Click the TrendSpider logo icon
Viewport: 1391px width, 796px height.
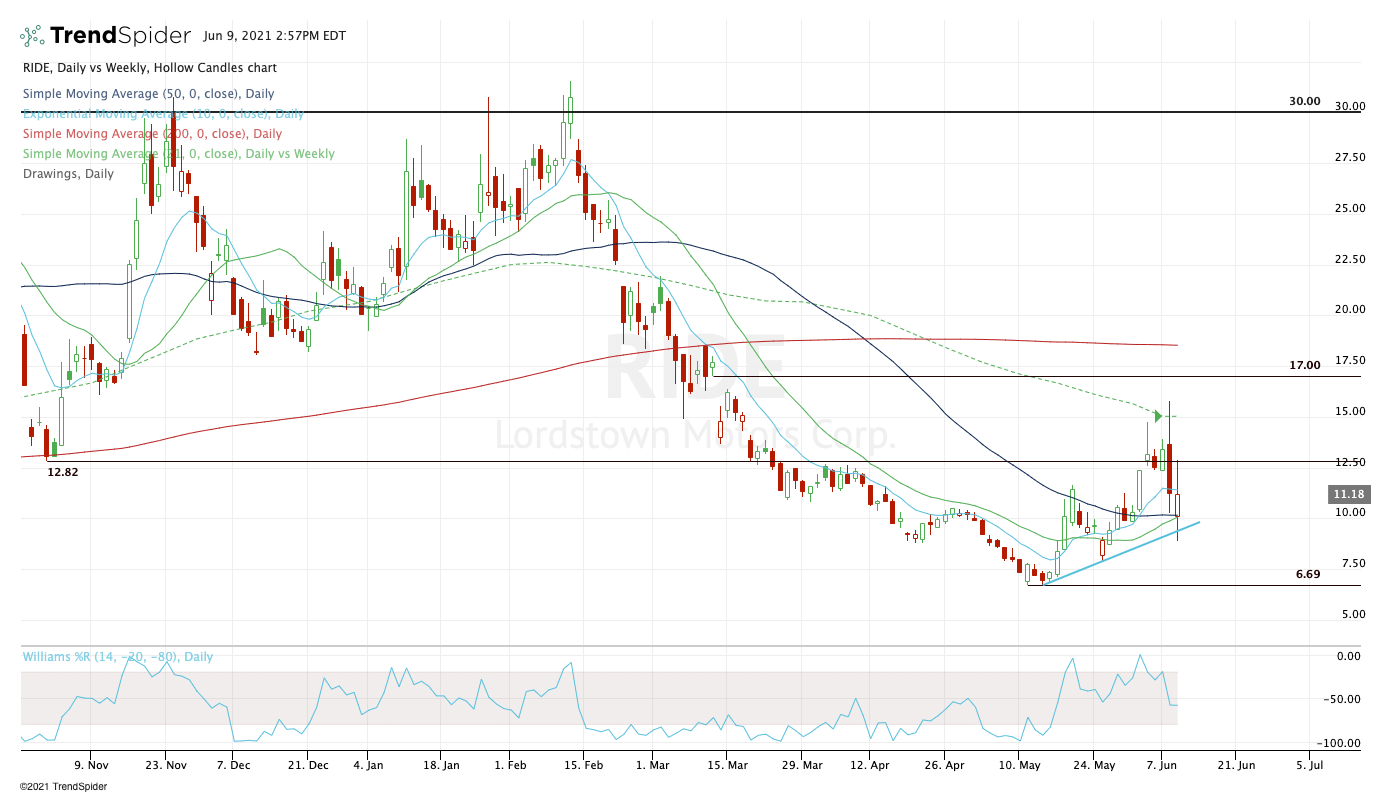point(32,37)
